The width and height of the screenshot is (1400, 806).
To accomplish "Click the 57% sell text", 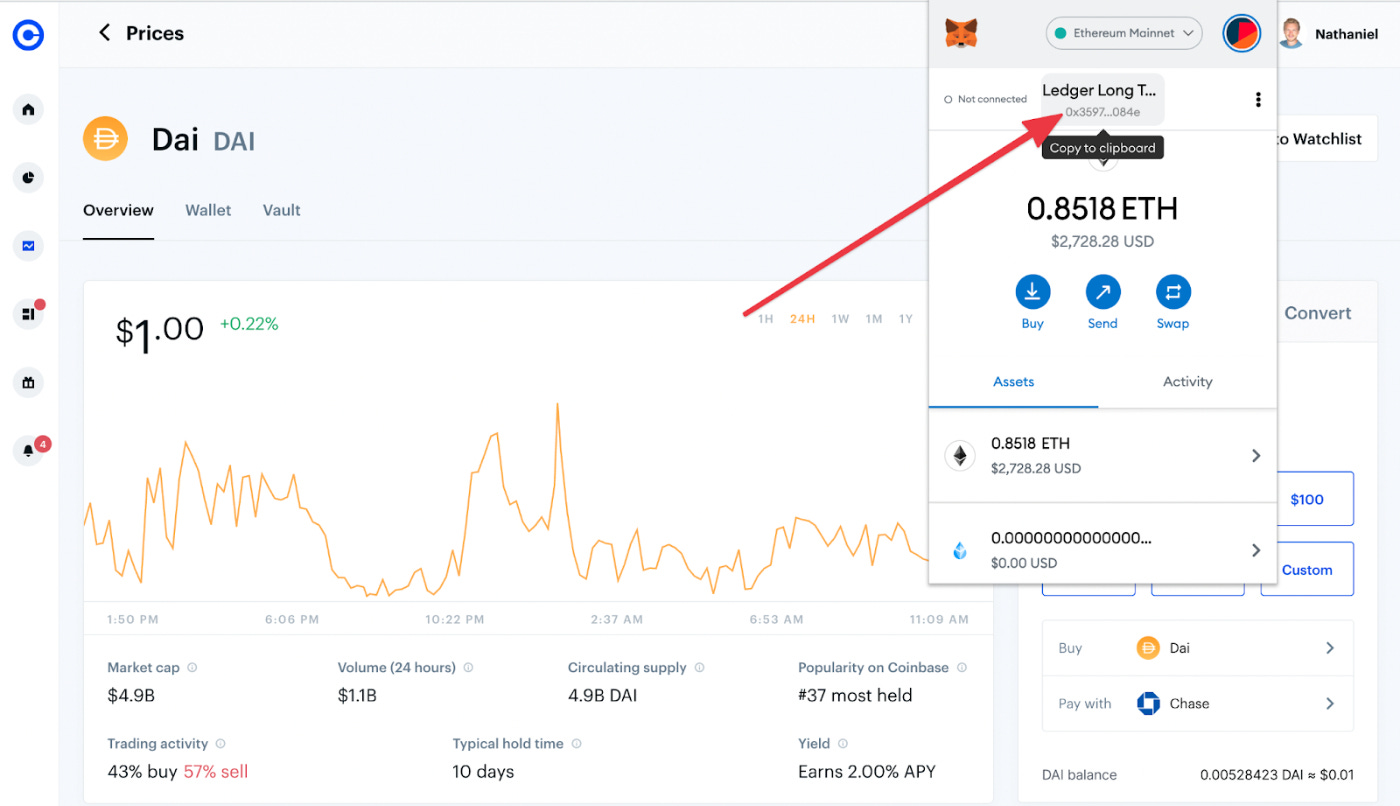I will click(215, 771).
